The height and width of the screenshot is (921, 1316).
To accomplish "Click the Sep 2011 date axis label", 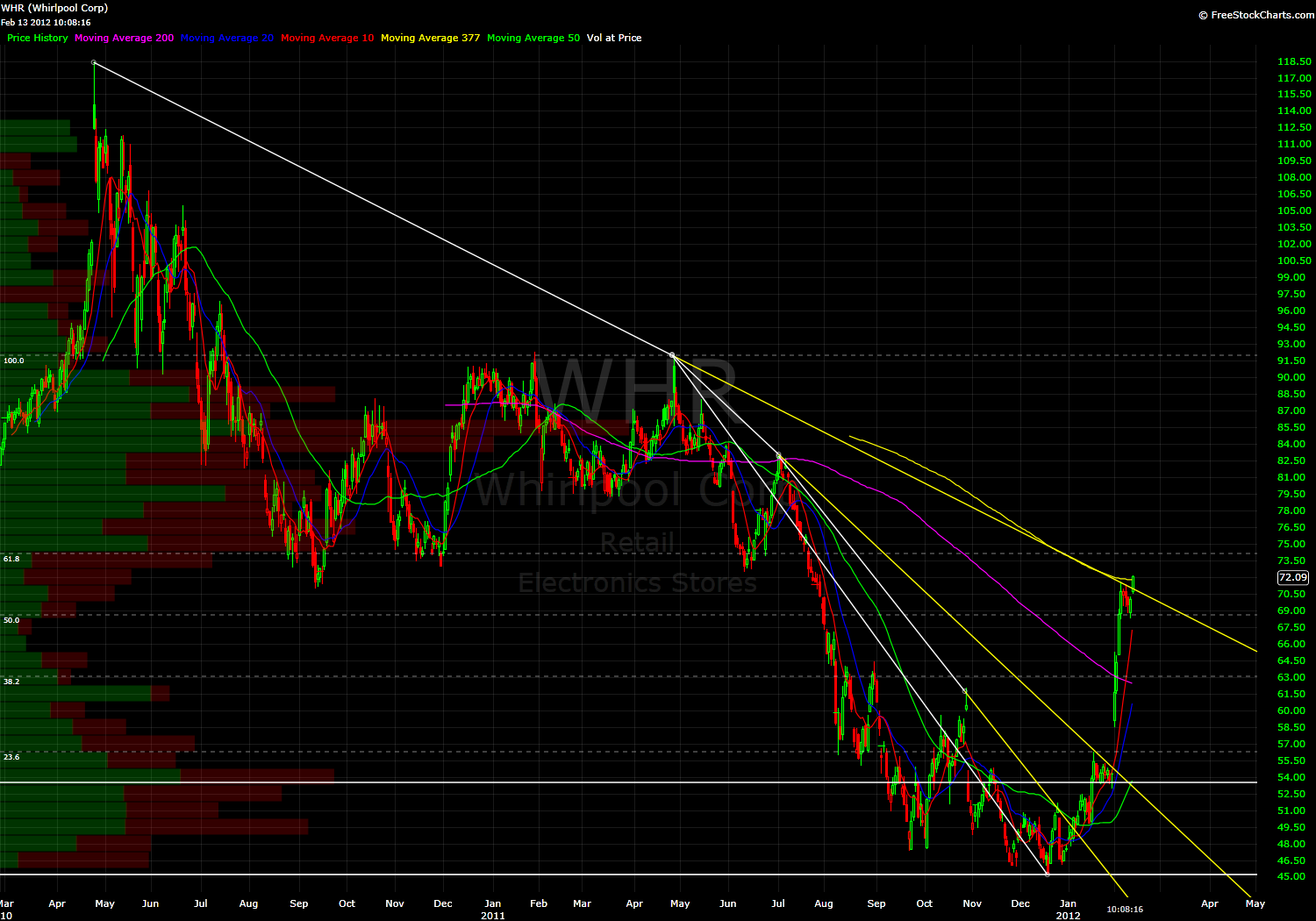I will point(876,903).
